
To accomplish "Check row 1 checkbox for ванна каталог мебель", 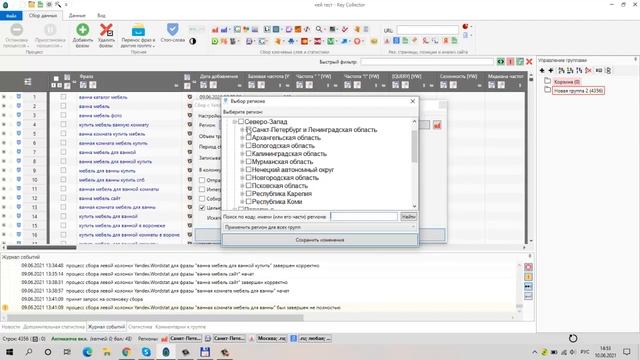I will pos(63,97).
